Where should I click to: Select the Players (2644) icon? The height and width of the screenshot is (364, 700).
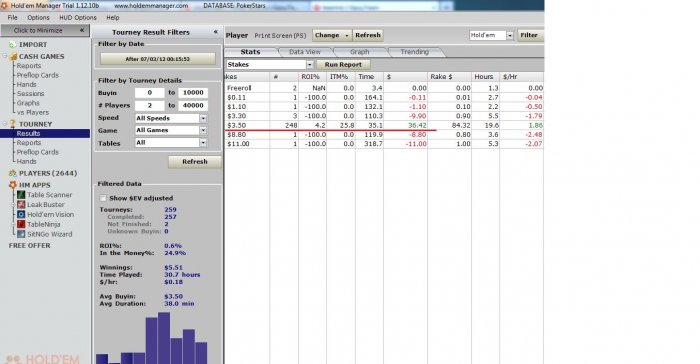[x=12, y=173]
